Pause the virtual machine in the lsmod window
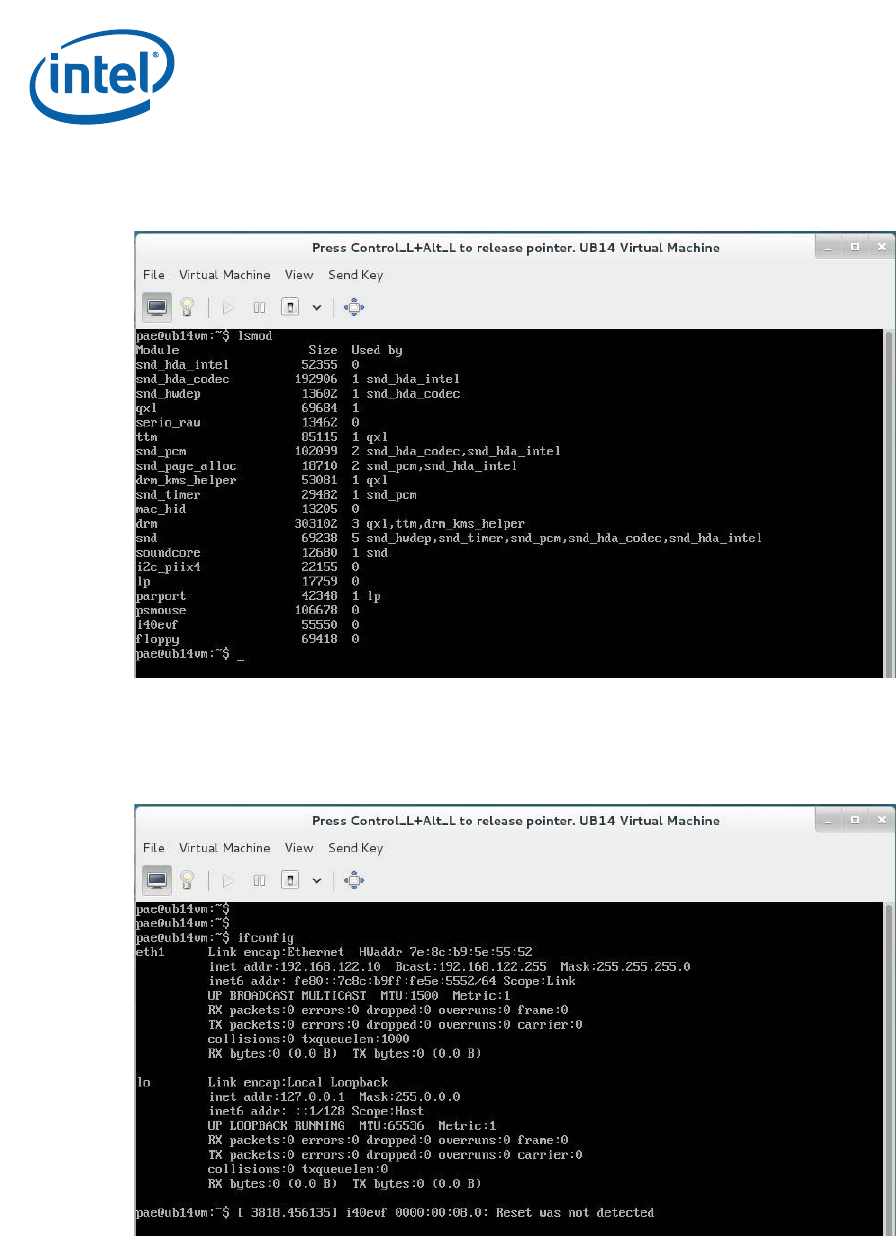The height and width of the screenshot is (1236, 896). [x=258, y=307]
